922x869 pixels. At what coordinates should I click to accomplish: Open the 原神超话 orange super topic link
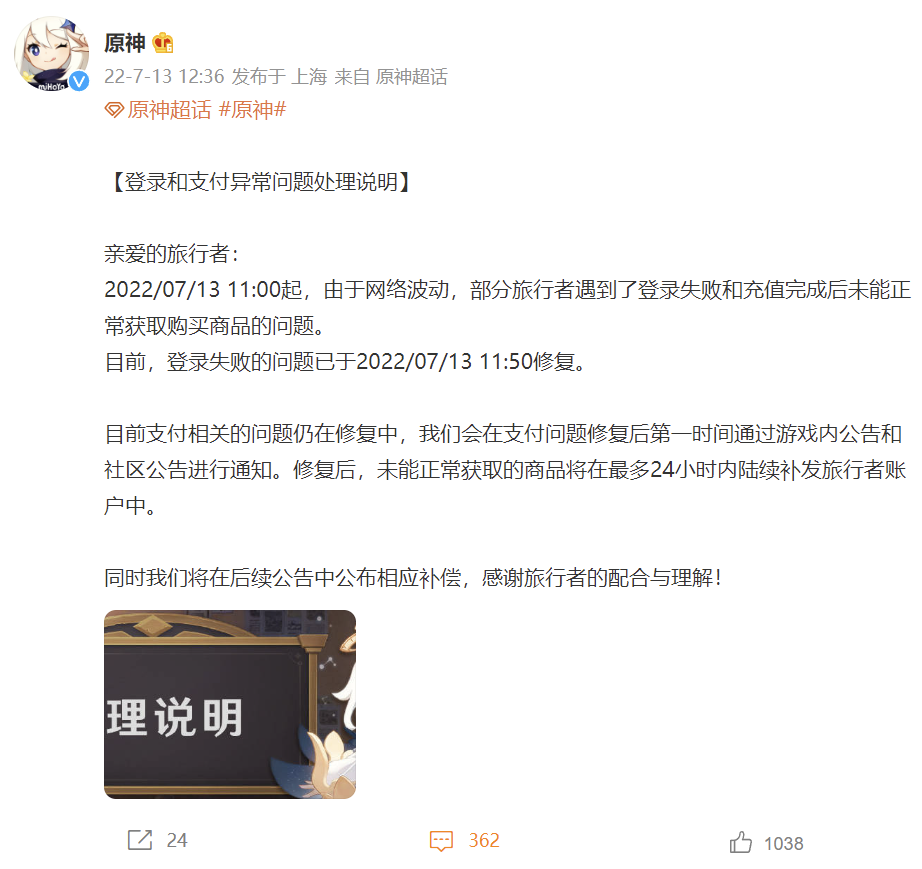point(169,110)
